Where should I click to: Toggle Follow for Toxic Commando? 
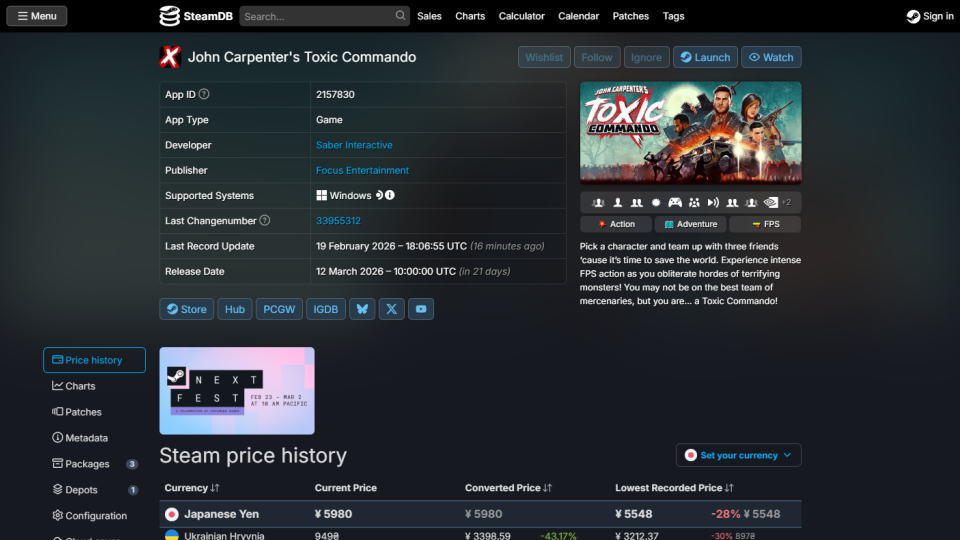597,57
